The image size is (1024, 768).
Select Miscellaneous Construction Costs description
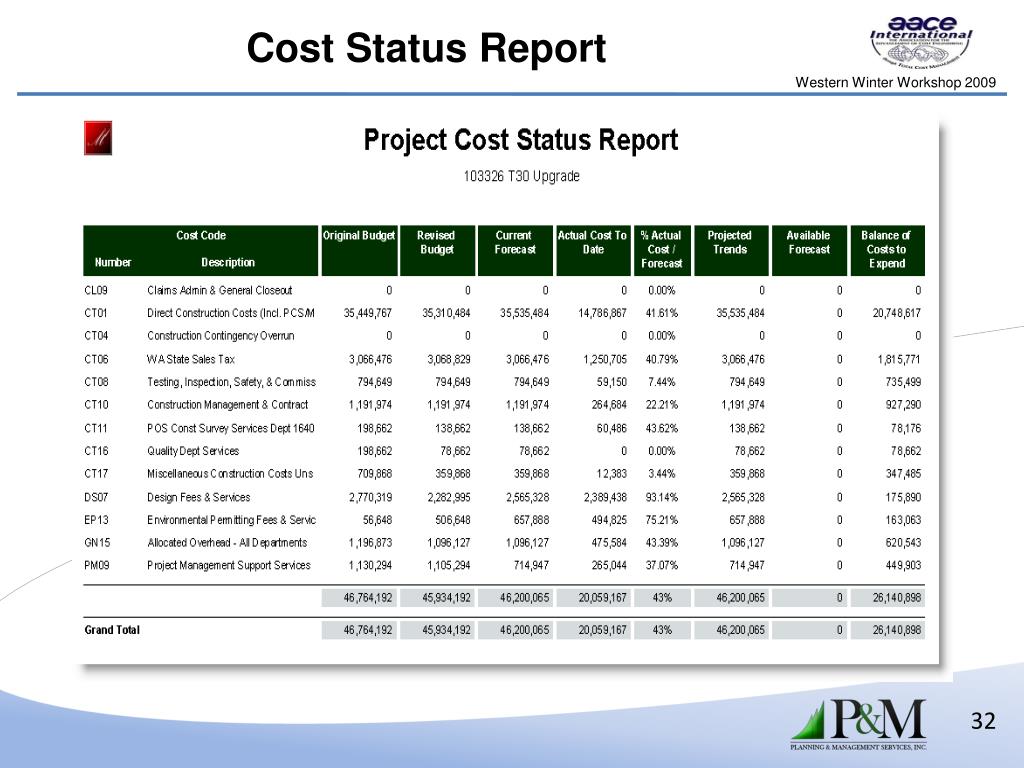[x=230, y=473]
